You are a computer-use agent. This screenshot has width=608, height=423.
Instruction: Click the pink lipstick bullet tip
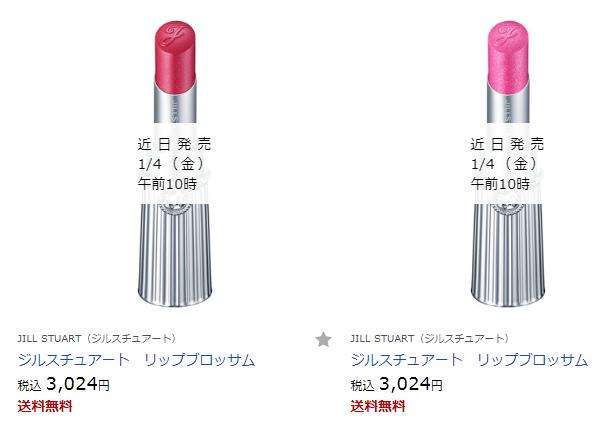coord(508,56)
